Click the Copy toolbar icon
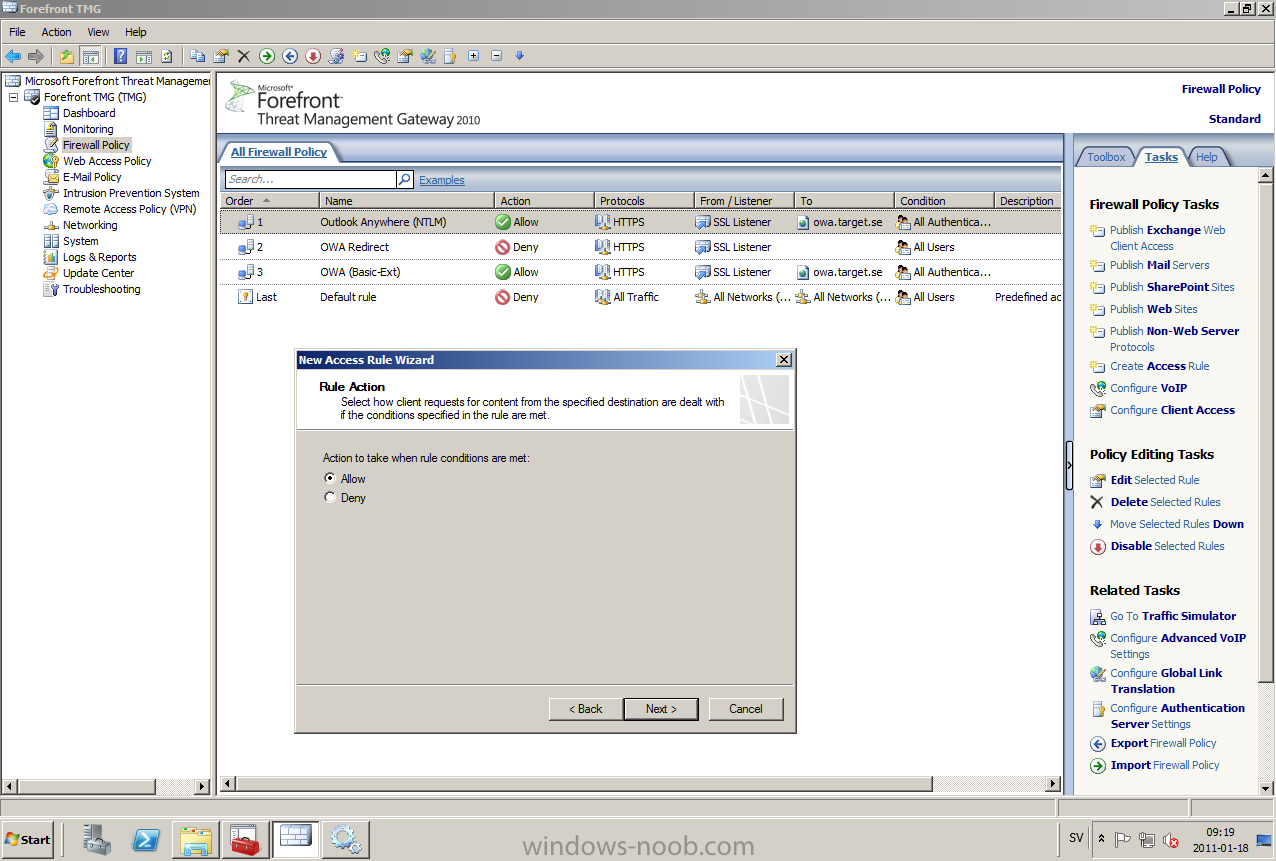Image resolution: width=1276 pixels, height=861 pixels. [x=197, y=56]
